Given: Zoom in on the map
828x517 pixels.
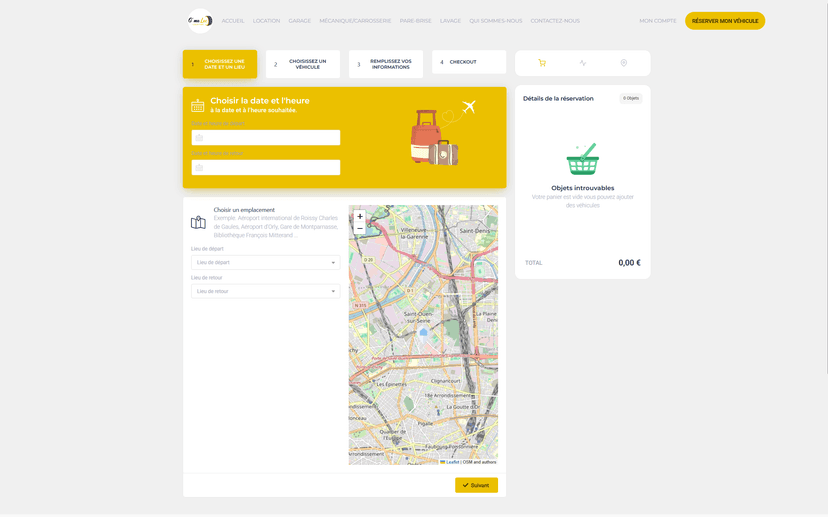Looking at the screenshot, I should 360,217.
